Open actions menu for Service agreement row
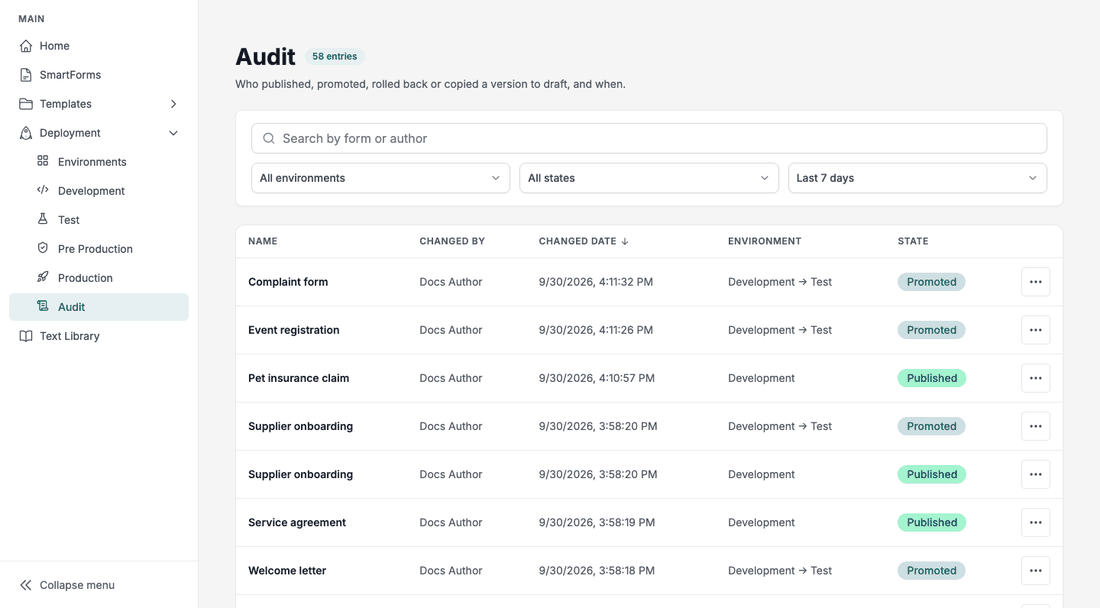 (x=1035, y=522)
